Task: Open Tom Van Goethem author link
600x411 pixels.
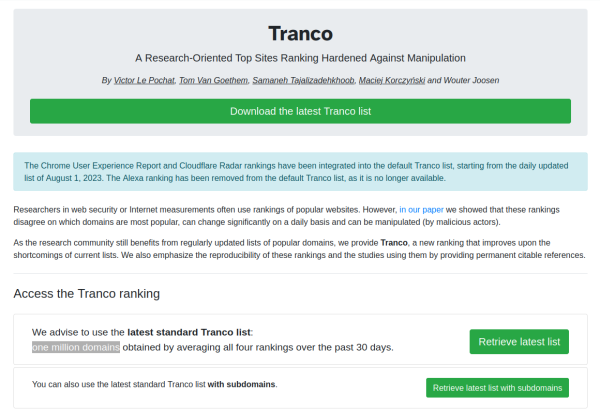Action: (x=214, y=80)
